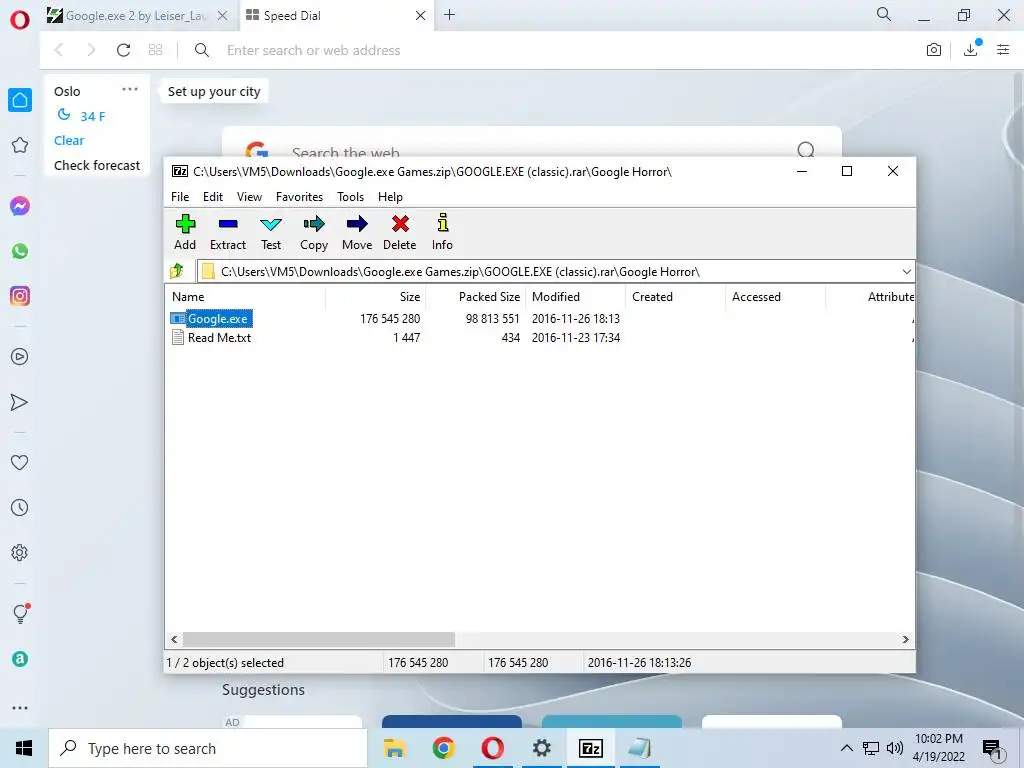Open the Windows Start menu
This screenshot has height=768, width=1024.
coord(24,748)
